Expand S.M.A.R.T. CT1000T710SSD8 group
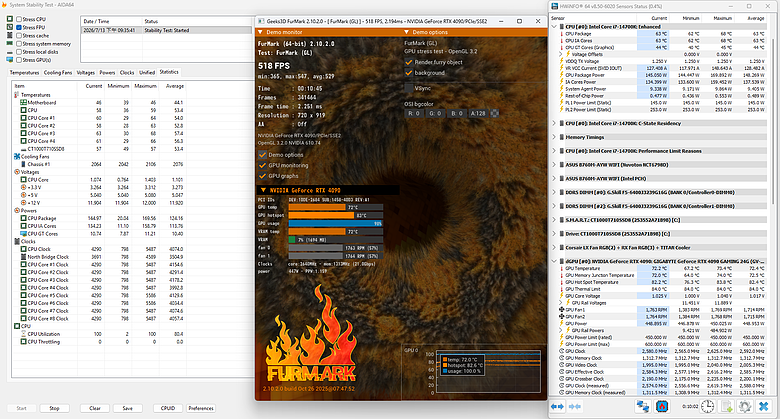Image resolution: width=780 pixels, height=419 pixels. [x=555, y=219]
